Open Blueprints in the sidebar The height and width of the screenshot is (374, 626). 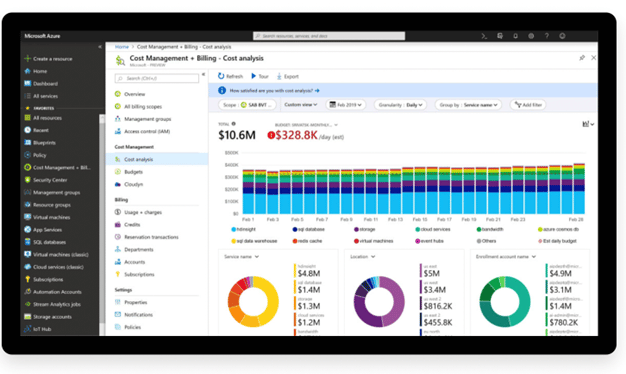tap(40, 142)
